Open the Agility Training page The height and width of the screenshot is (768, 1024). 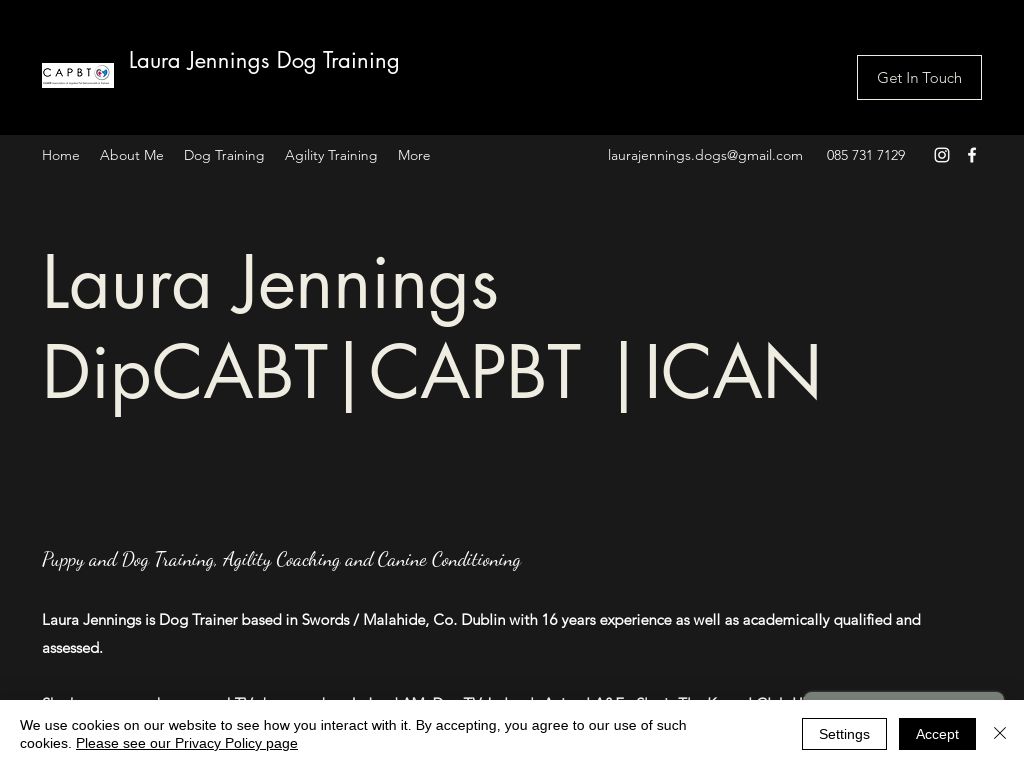331,155
